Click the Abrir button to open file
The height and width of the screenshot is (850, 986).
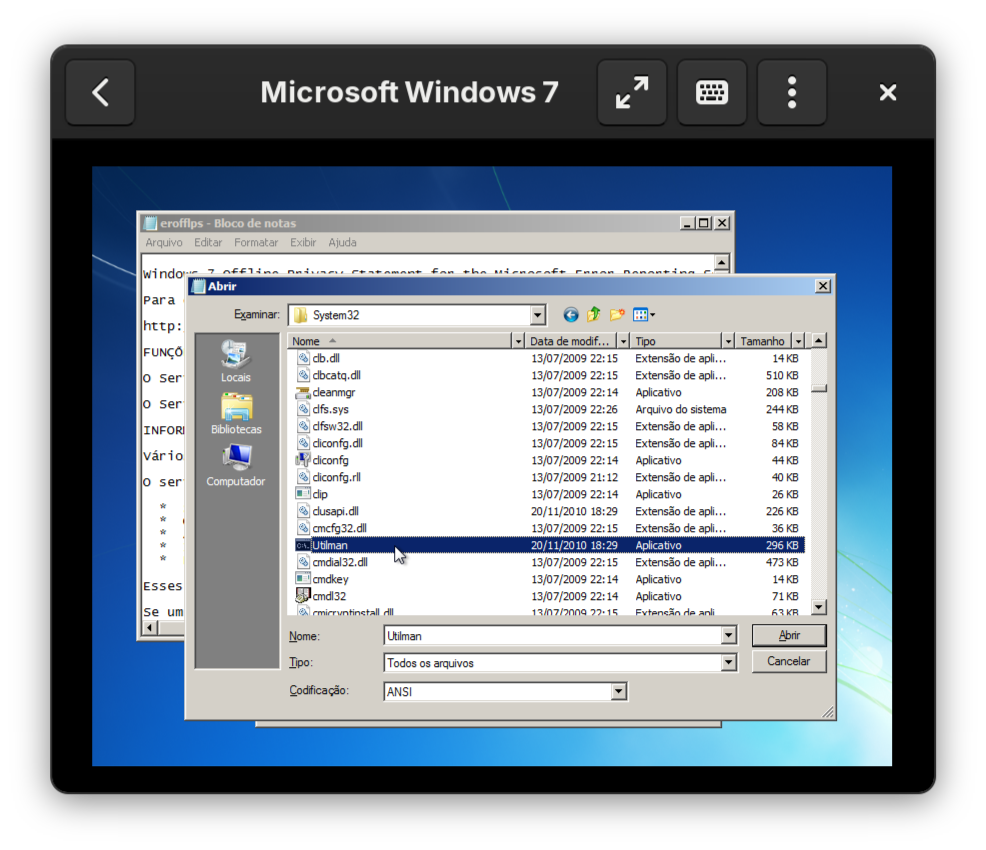[x=789, y=636]
